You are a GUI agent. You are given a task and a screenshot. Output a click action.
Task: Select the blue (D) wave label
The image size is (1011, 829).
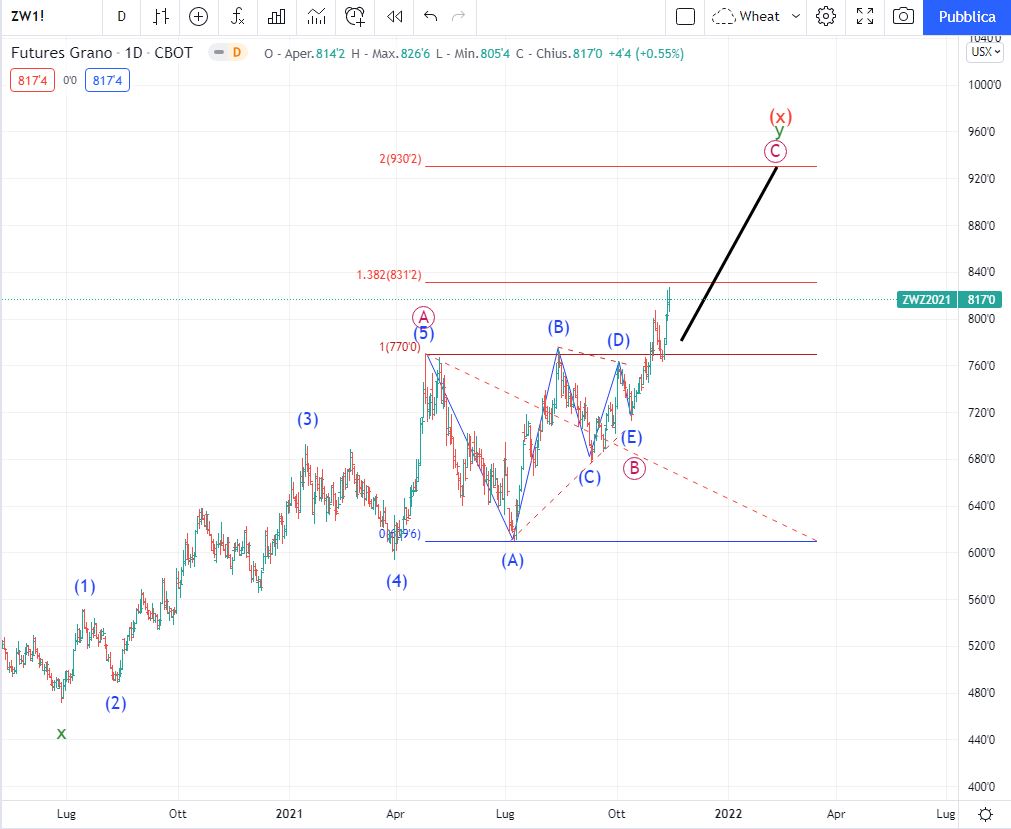click(x=618, y=340)
